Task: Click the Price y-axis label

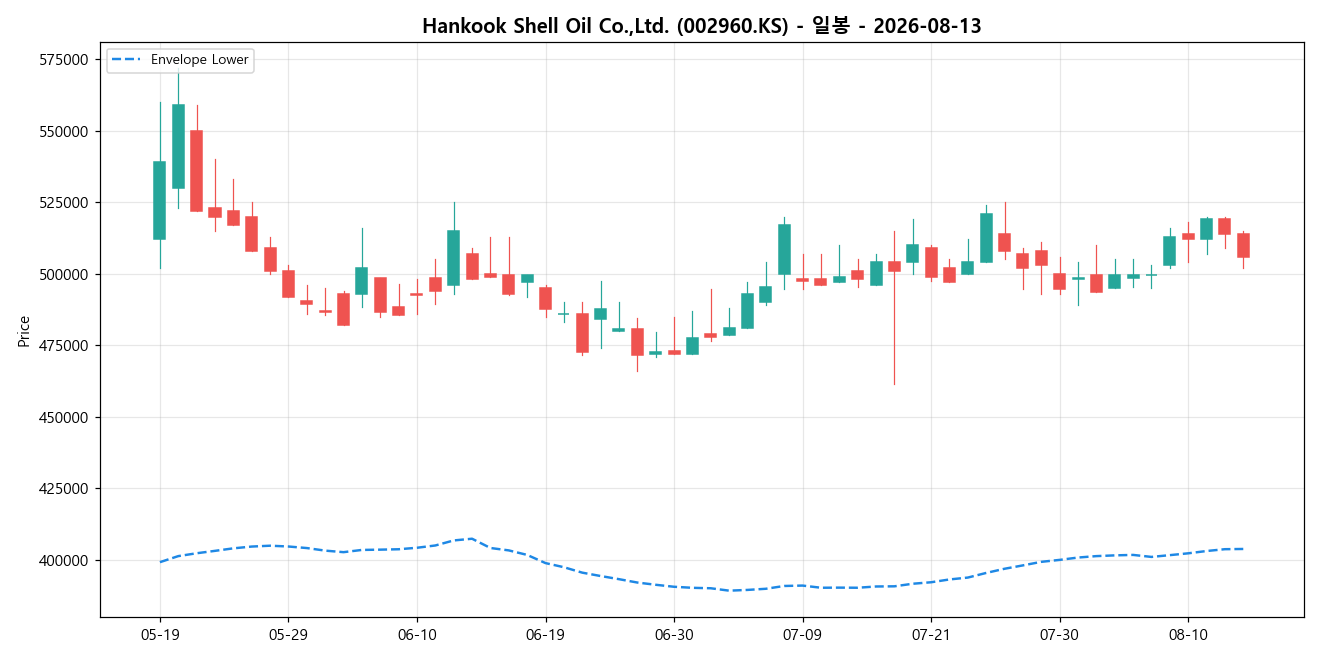Action: 24,331
